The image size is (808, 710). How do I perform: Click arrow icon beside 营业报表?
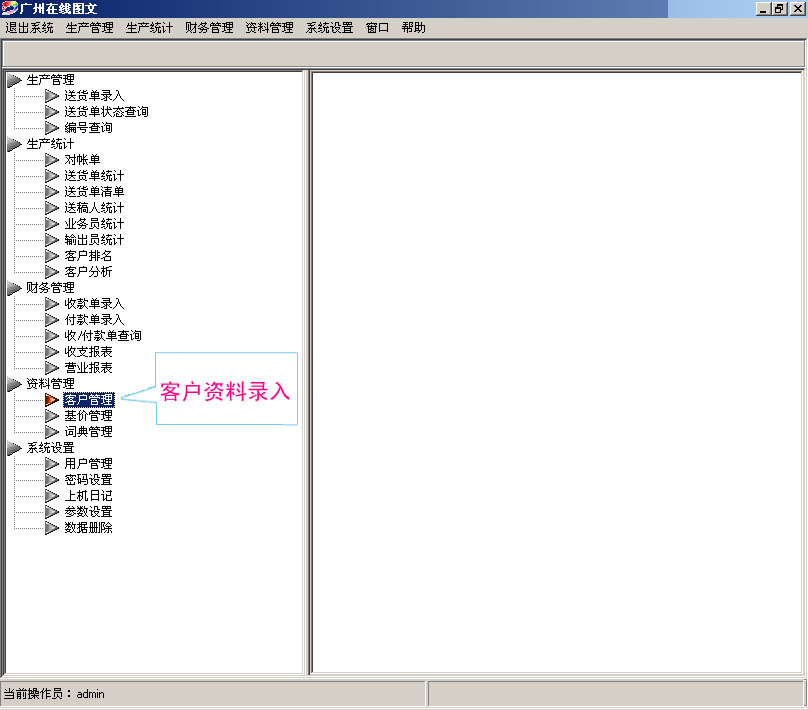click(52, 367)
